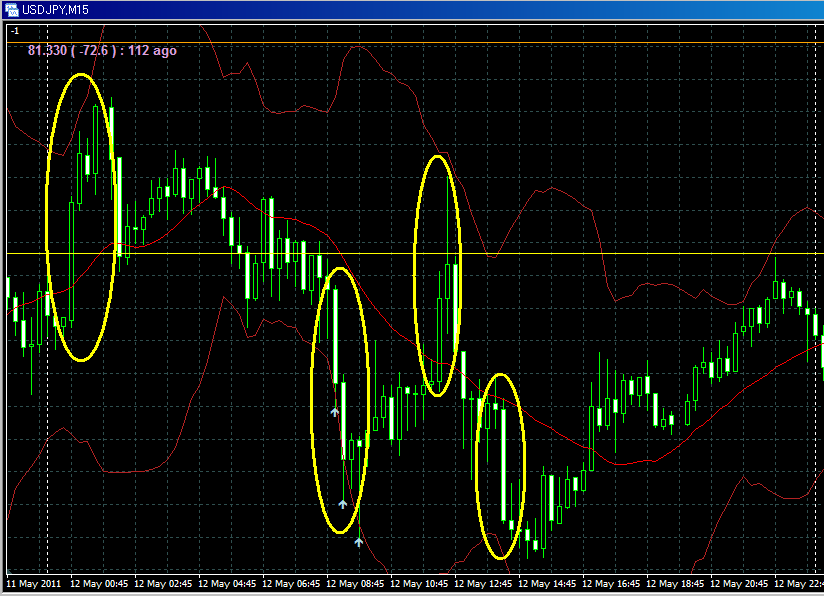The image size is (824, 596).
Task: Click the topmost blue up-arrow signal marker
Action: coord(335,411)
